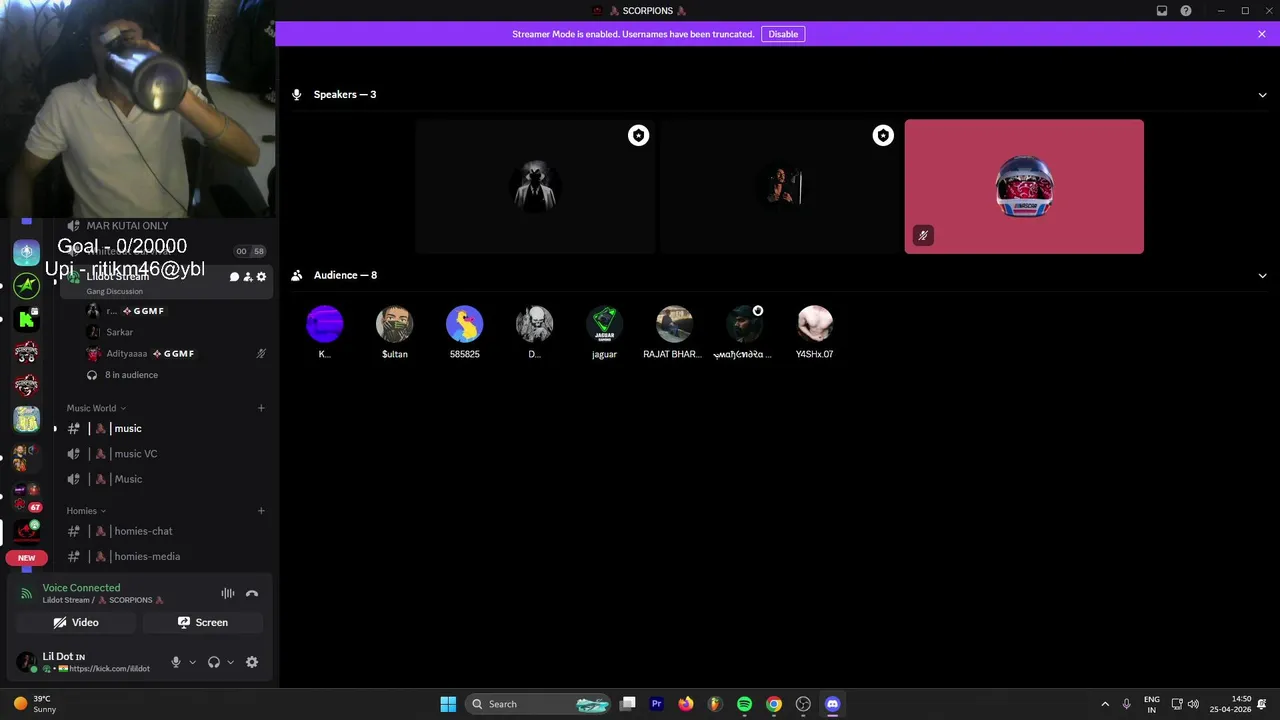The width and height of the screenshot is (1280, 720).
Task: View D... skull avatar audience member
Action: click(534, 332)
